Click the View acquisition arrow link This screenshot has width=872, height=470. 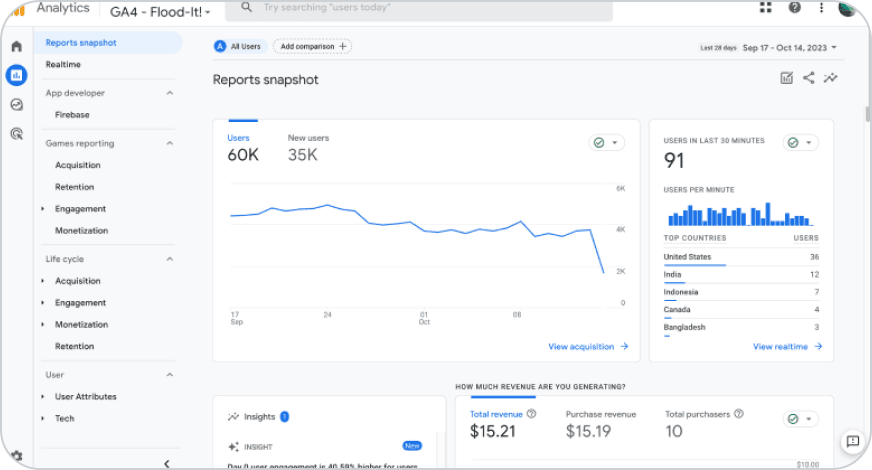pos(588,347)
